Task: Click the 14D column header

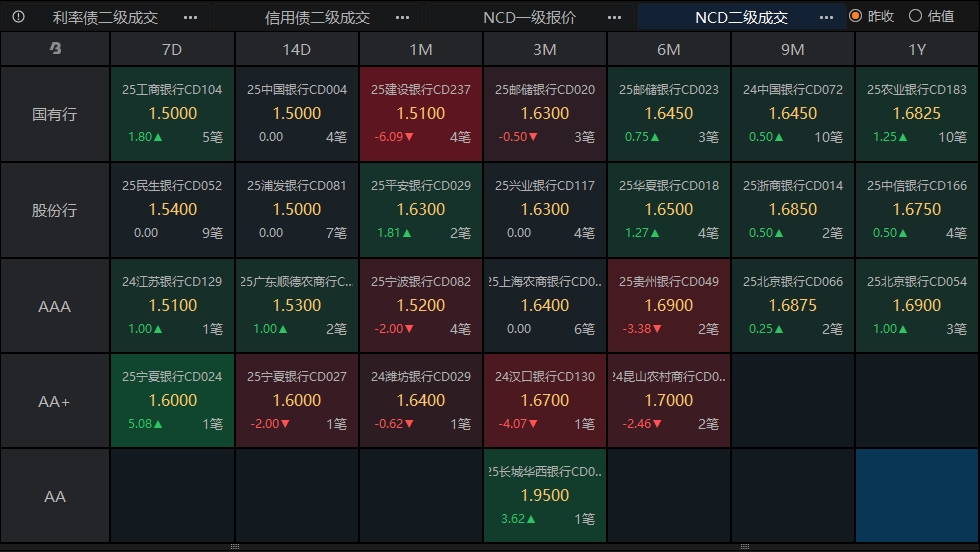Action: [x=296, y=49]
